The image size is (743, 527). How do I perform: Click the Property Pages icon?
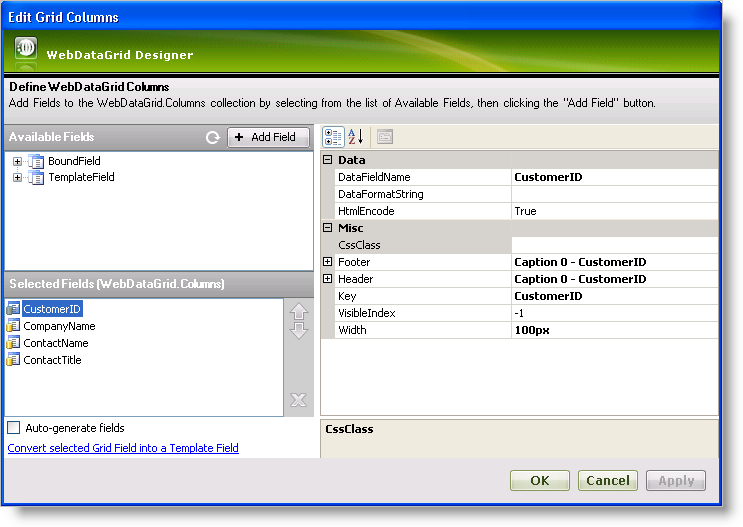[385, 137]
